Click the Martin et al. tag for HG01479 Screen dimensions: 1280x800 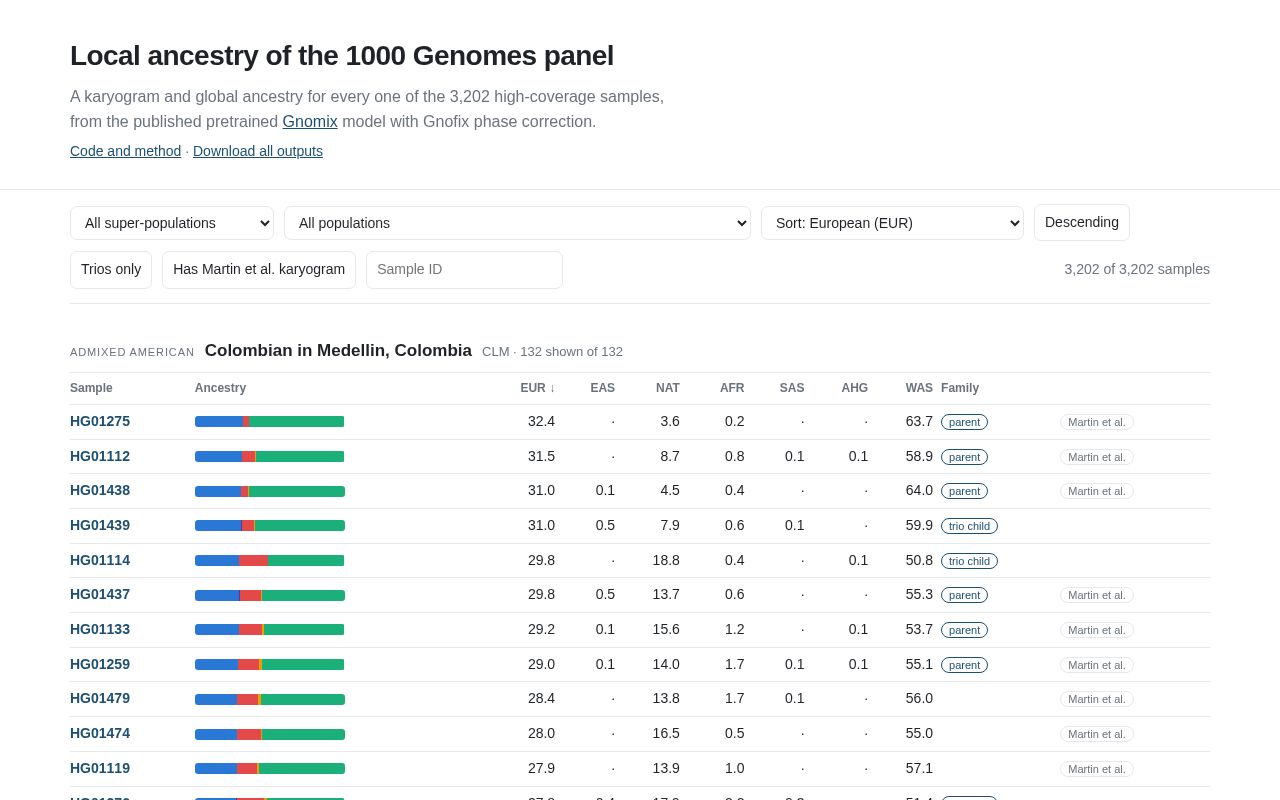coord(1097,699)
